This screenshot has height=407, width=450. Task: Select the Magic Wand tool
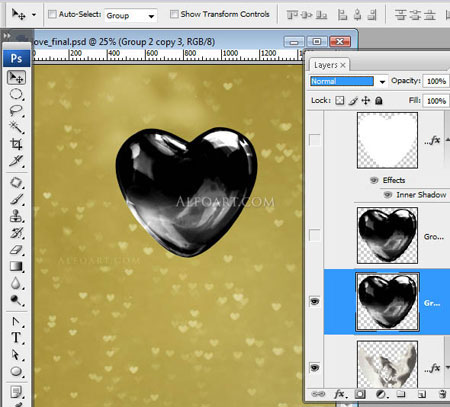click(16, 127)
